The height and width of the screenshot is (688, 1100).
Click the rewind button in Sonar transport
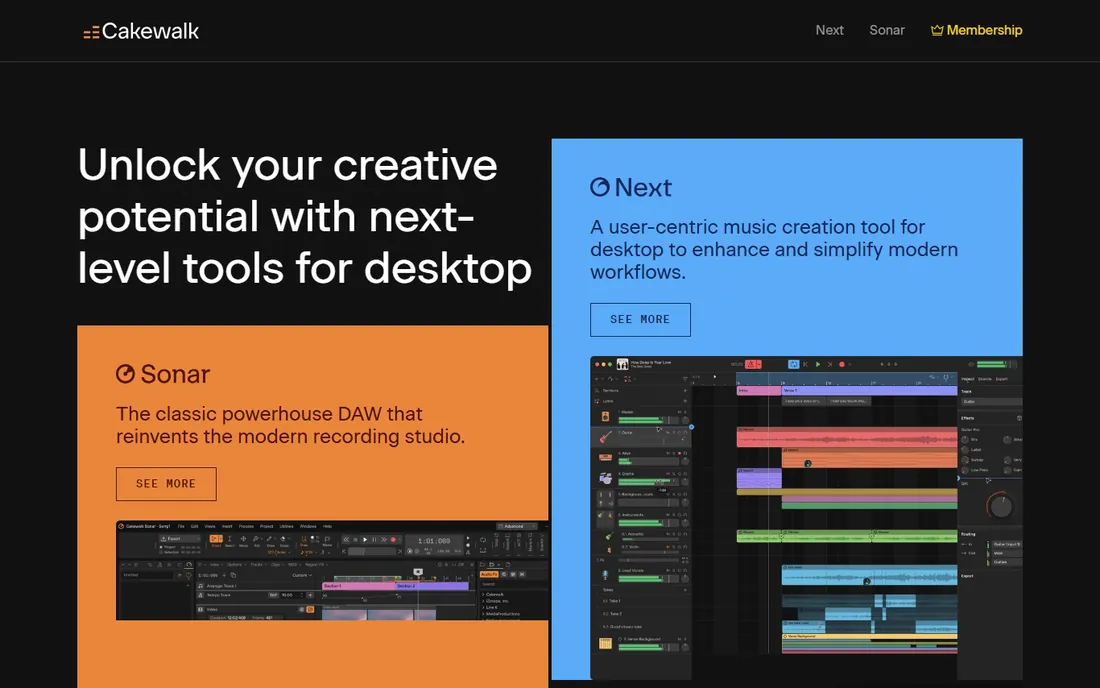coord(346,539)
